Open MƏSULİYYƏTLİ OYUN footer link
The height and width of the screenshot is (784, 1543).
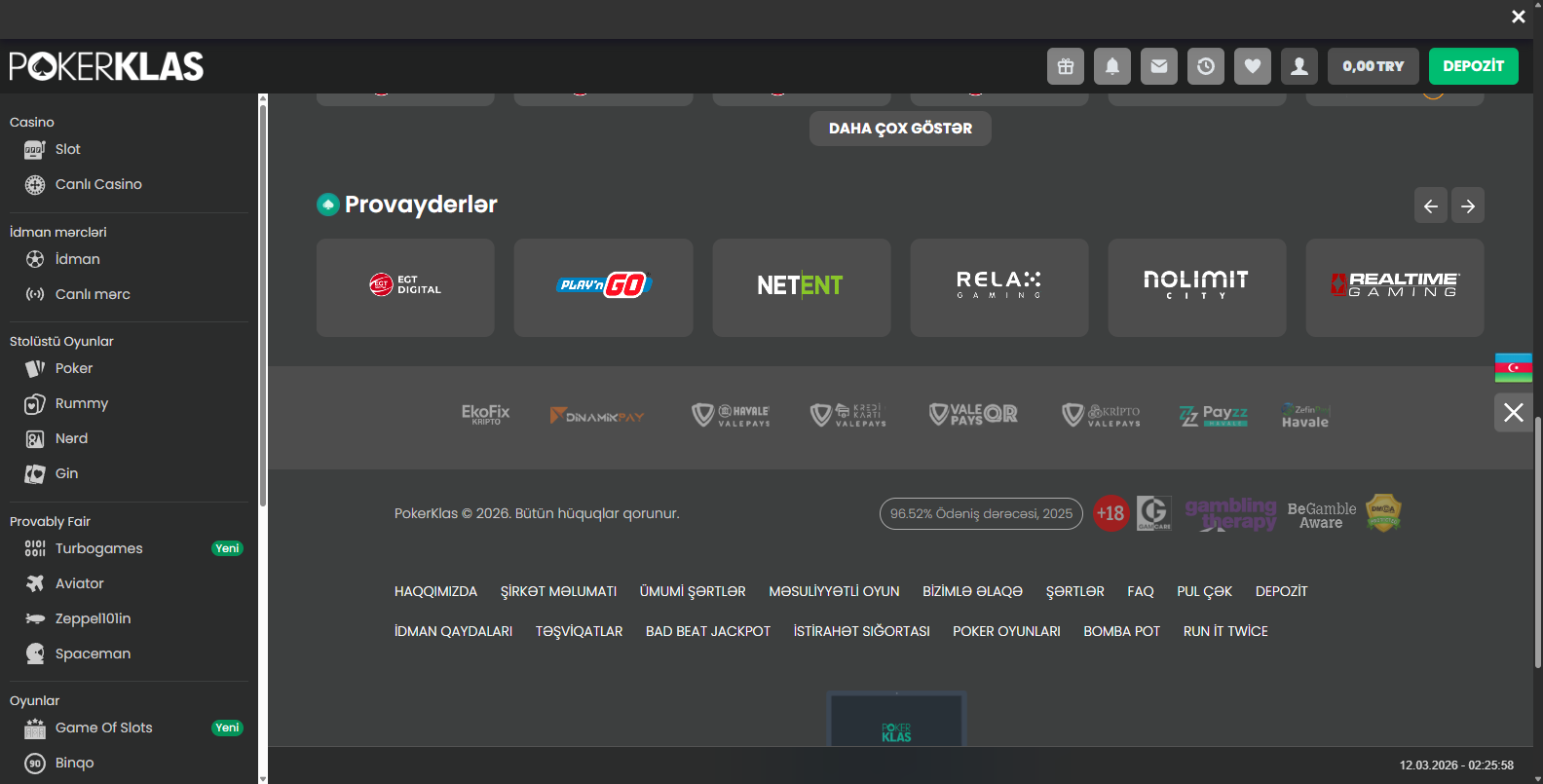click(834, 591)
